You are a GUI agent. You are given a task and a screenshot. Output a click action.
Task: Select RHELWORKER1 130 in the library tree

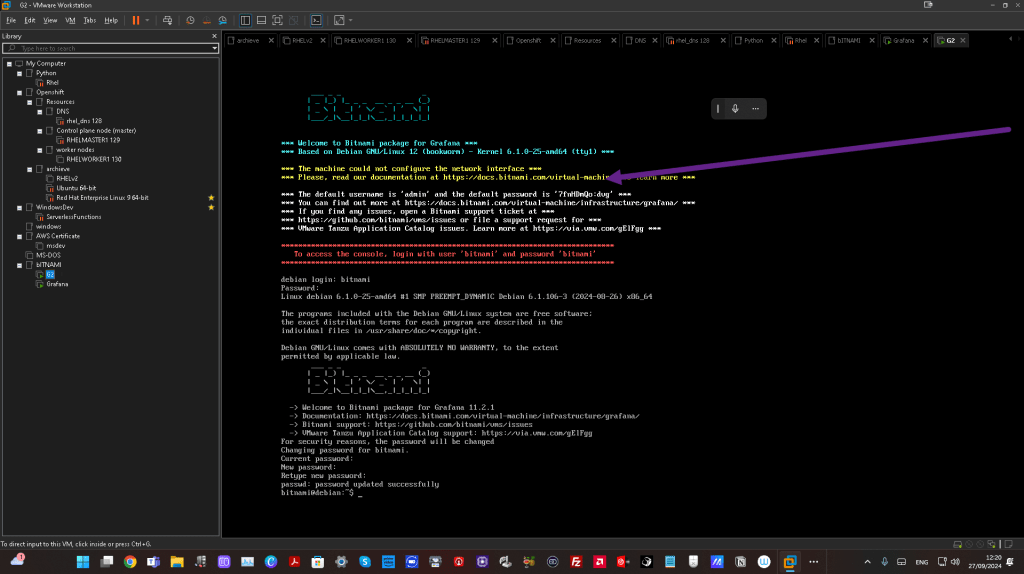pyautogui.click(x=93, y=159)
